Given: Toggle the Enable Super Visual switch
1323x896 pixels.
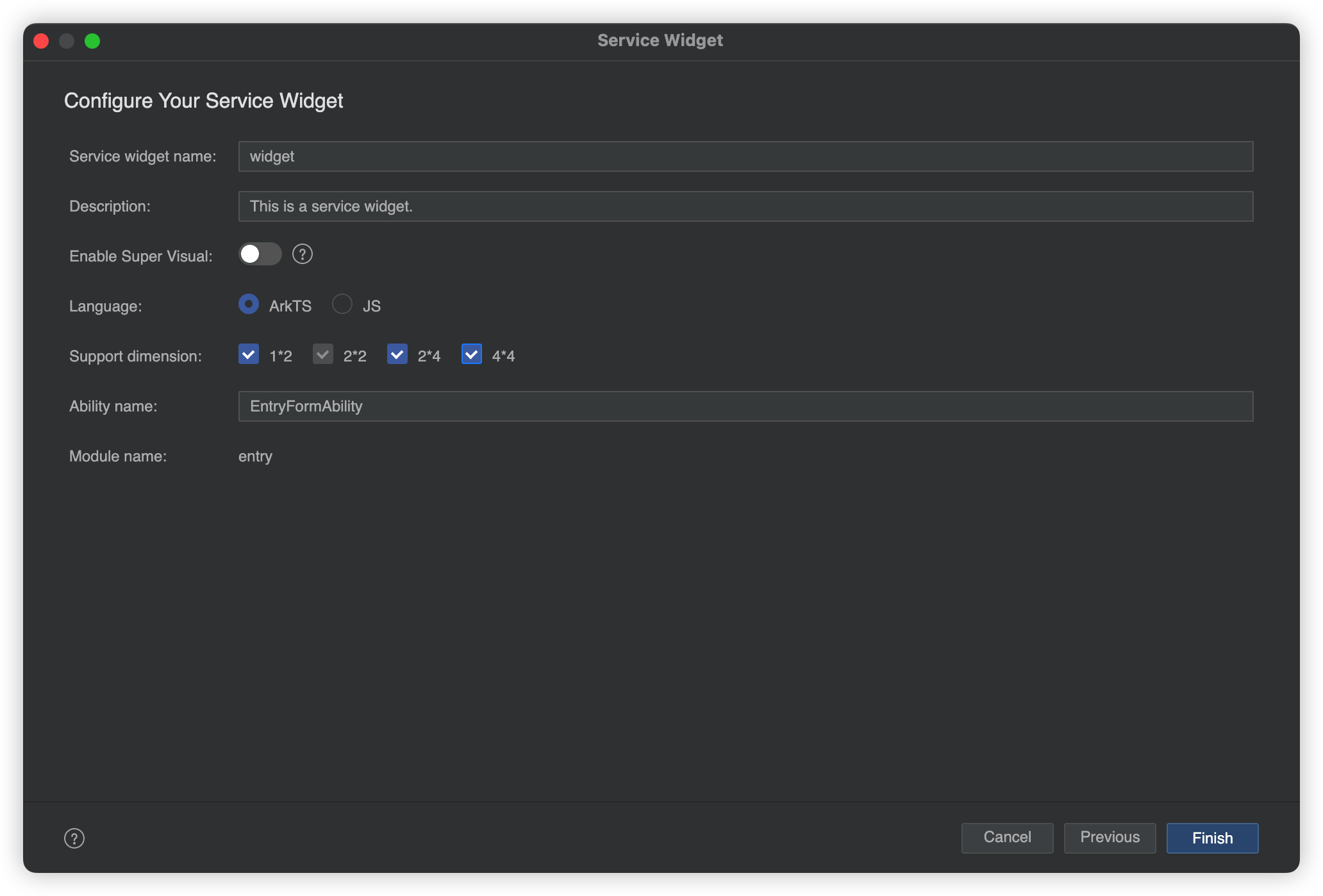Looking at the screenshot, I should pos(260,254).
